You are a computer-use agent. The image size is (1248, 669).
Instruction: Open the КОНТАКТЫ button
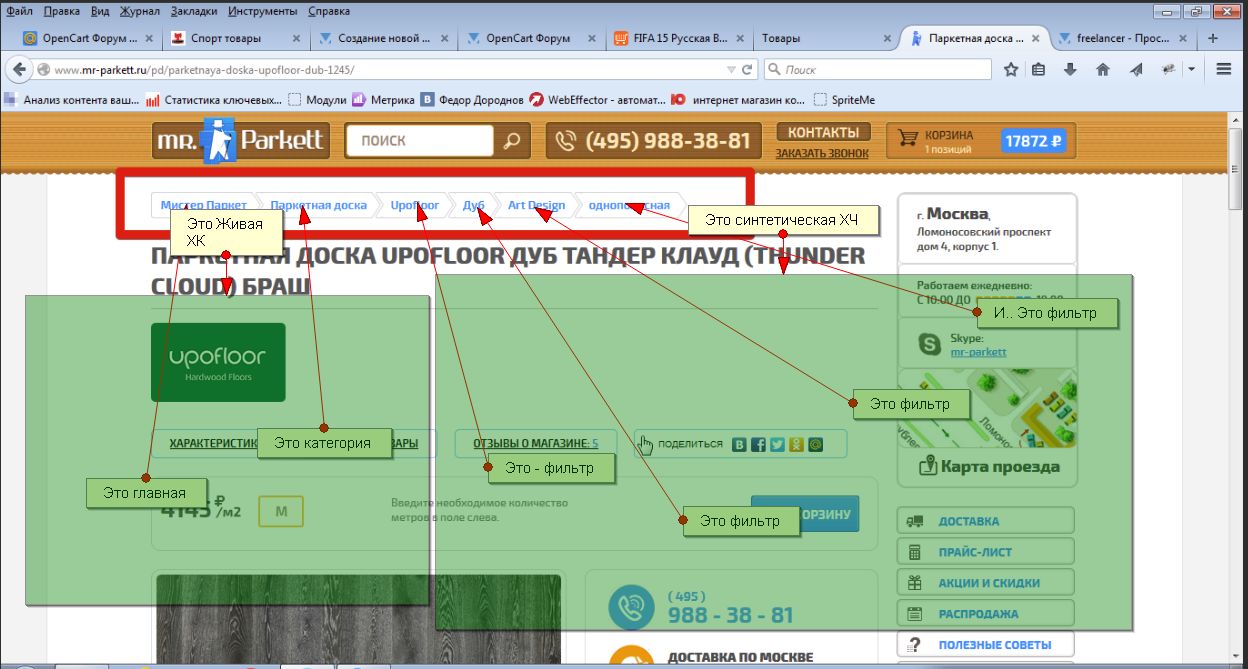pyautogui.click(x=823, y=132)
